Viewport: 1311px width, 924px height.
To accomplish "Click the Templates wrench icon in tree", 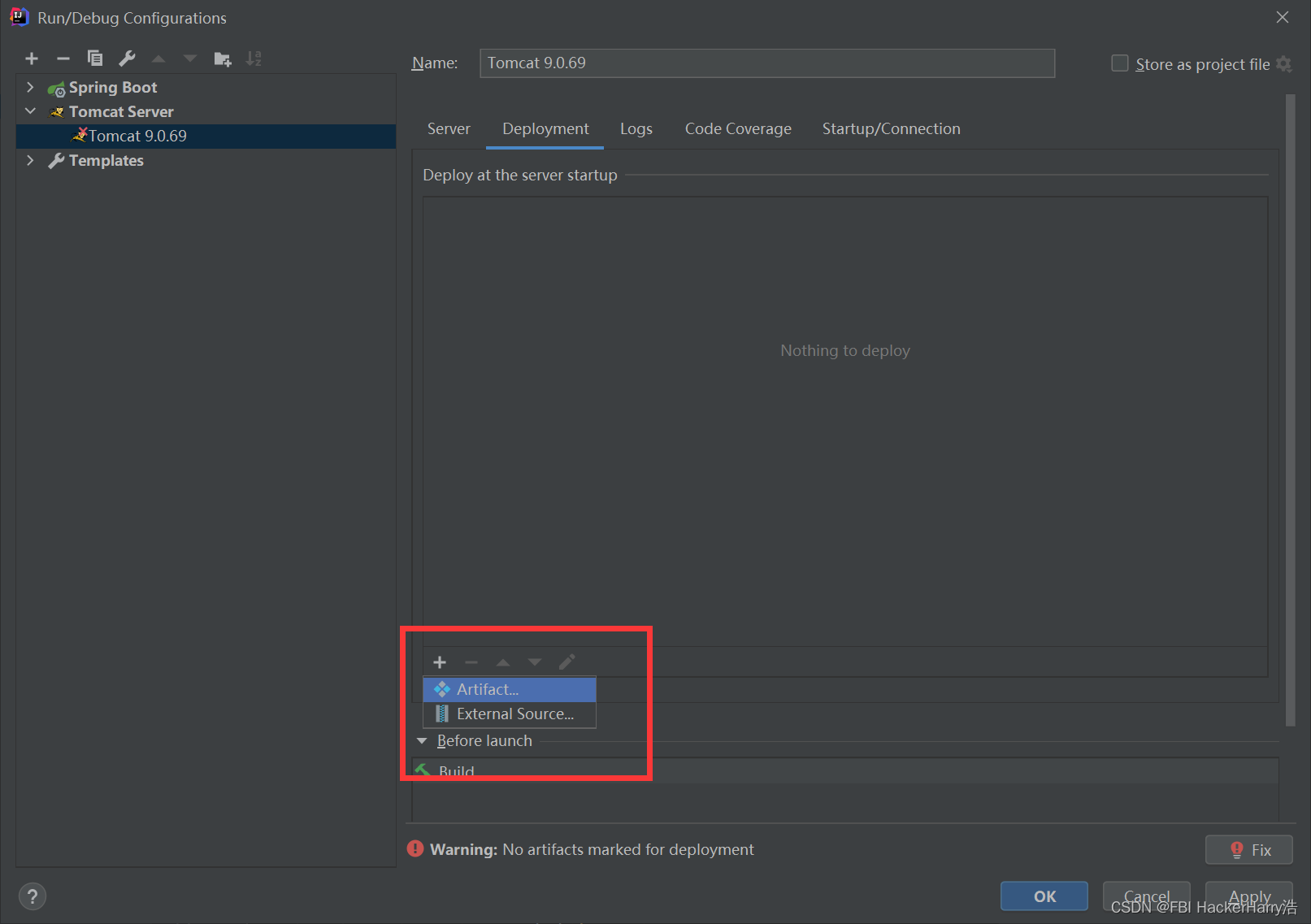I will 56,161.
